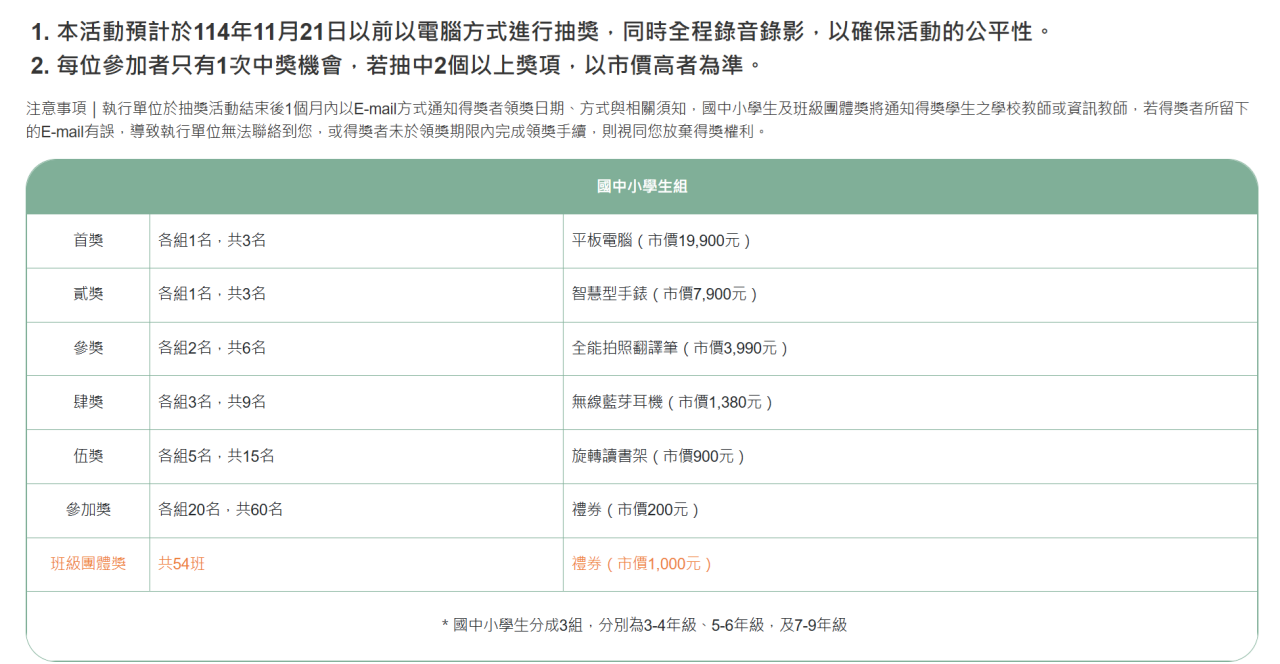This screenshot has height=664, width=1280.
Task: Select the 肆獎 row label
Action: (88, 403)
